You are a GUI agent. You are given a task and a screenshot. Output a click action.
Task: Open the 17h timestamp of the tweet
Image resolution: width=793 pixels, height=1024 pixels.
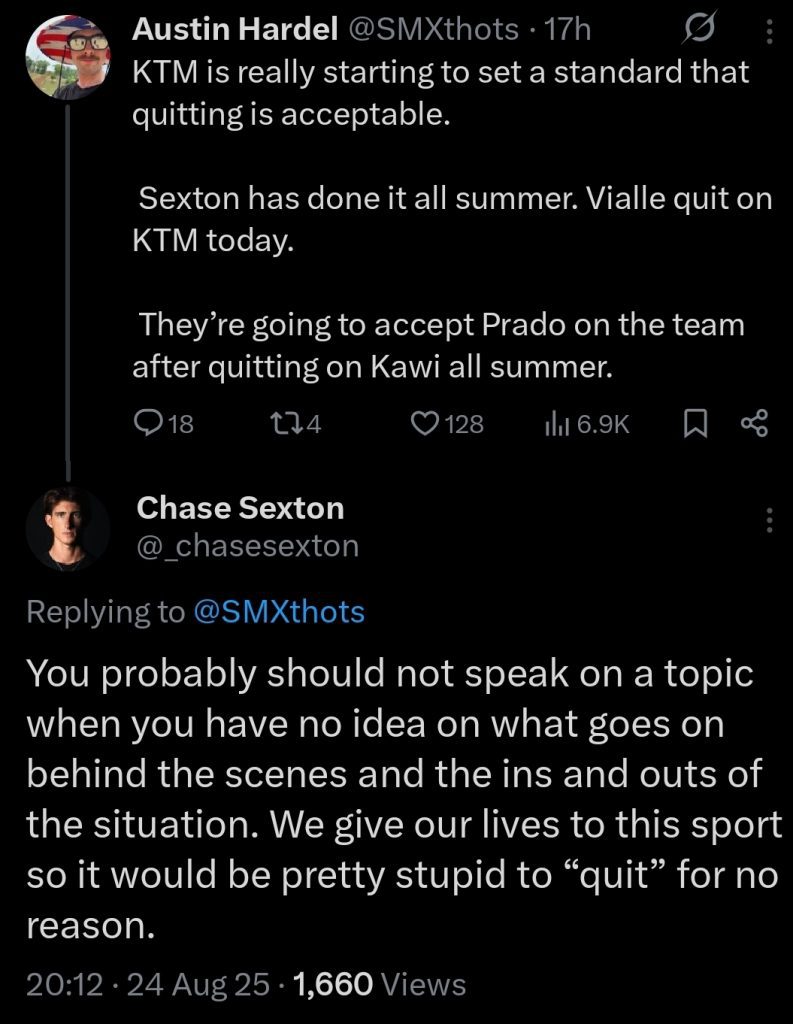(x=570, y=31)
